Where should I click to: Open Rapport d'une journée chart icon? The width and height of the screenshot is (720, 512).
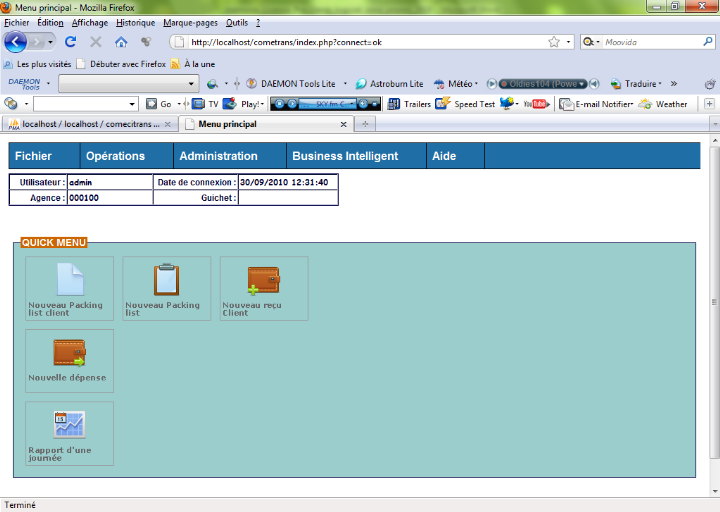[69, 425]
